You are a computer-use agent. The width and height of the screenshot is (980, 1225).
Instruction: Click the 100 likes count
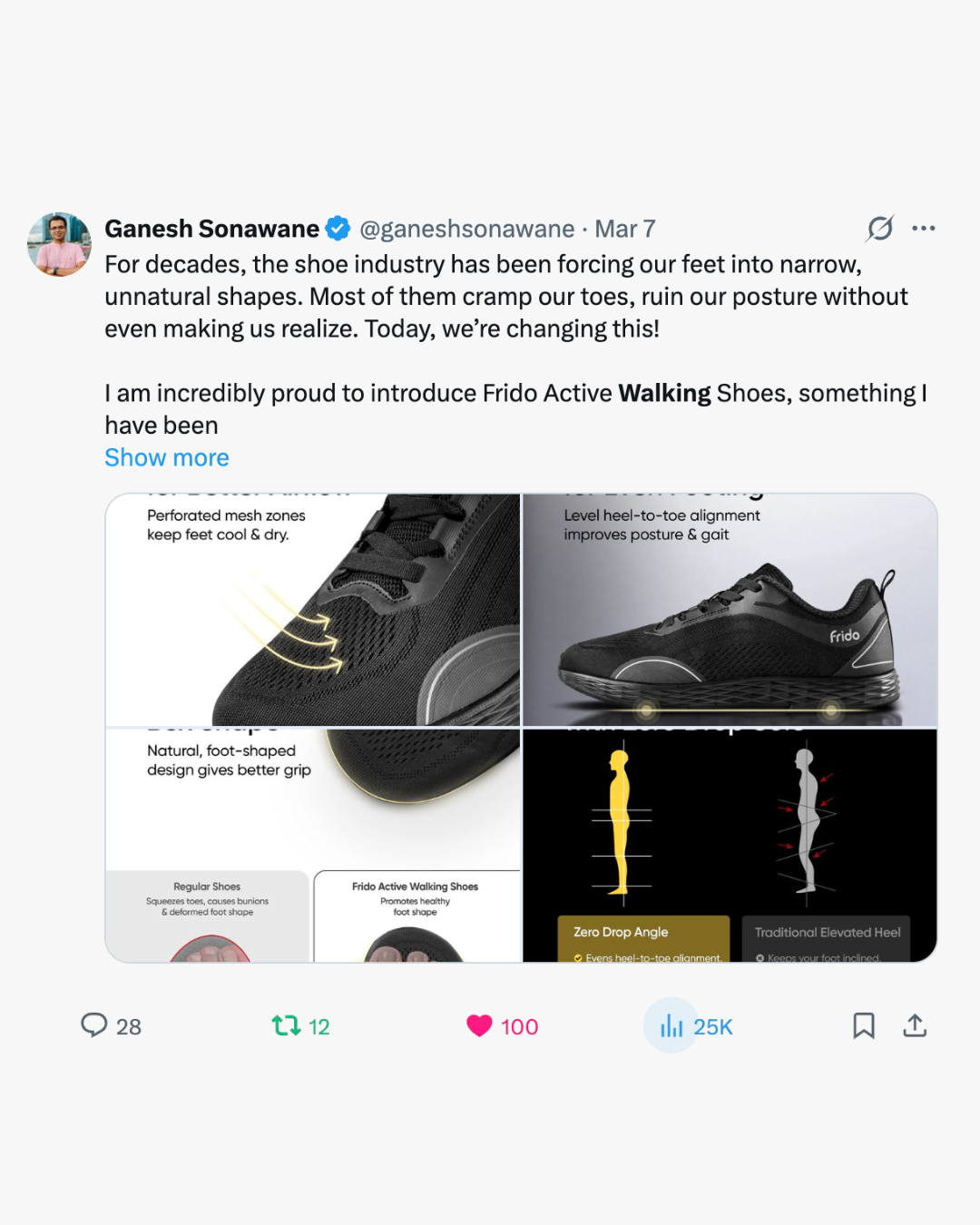tap(520, 1026)
